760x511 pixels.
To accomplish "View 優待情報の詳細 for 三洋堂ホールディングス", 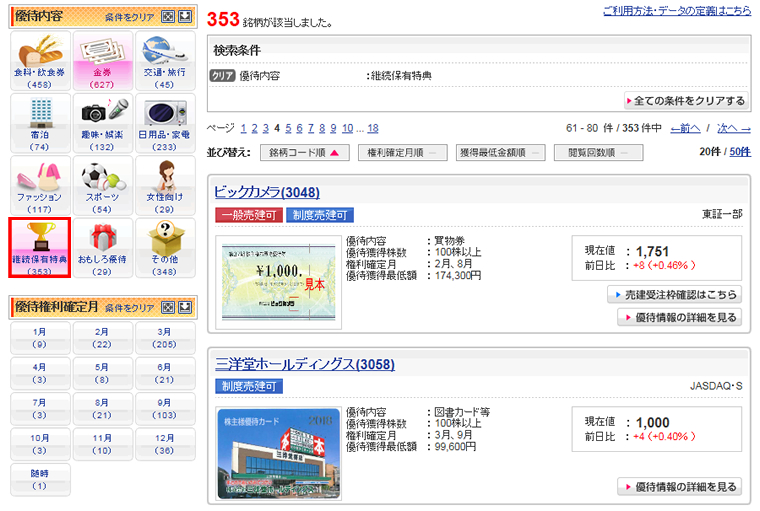I will coord(680,487).
